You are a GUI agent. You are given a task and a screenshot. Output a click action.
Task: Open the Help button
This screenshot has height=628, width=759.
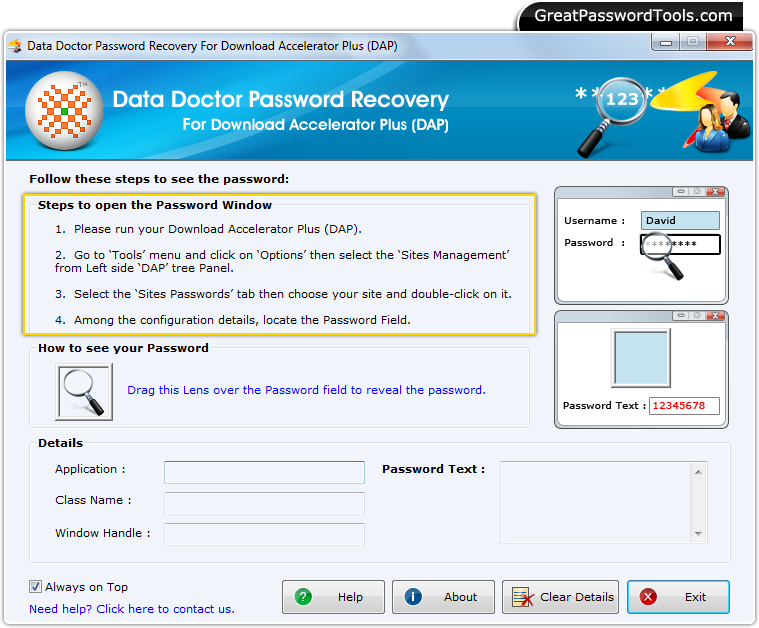[x=334, y=597]
